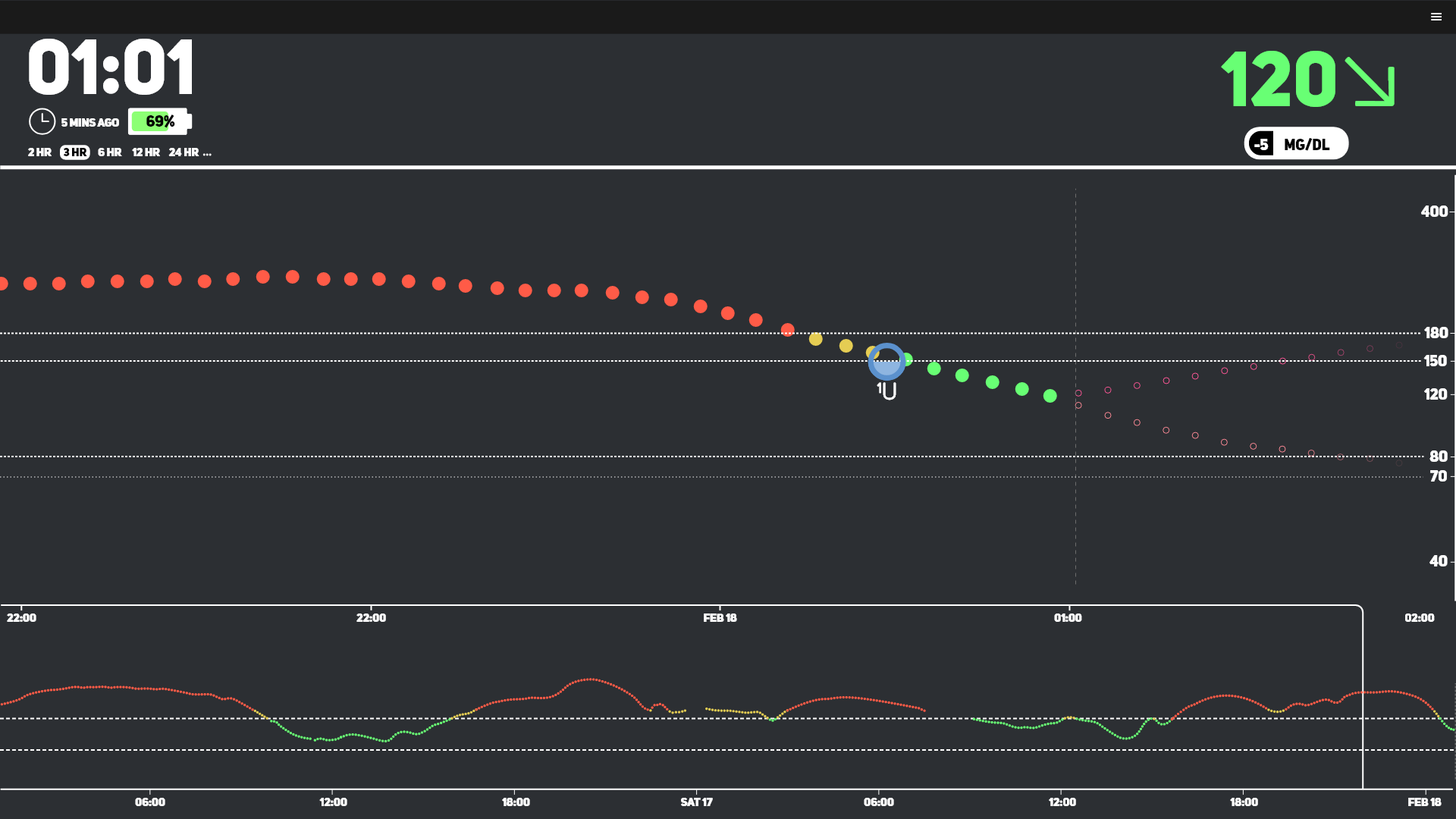Click the clock last-reading icon
The height and width of the screenshot is (819, 1456).
pyautogui.click(x=42, y=121)
